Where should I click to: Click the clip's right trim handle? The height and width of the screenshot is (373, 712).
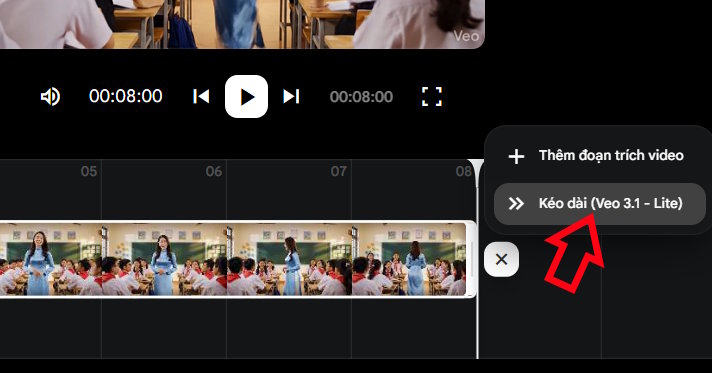point(472,259)
